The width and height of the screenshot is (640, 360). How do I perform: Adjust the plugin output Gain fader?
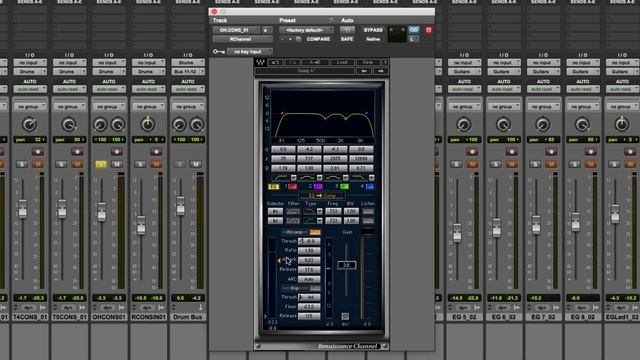coord(347,265)
